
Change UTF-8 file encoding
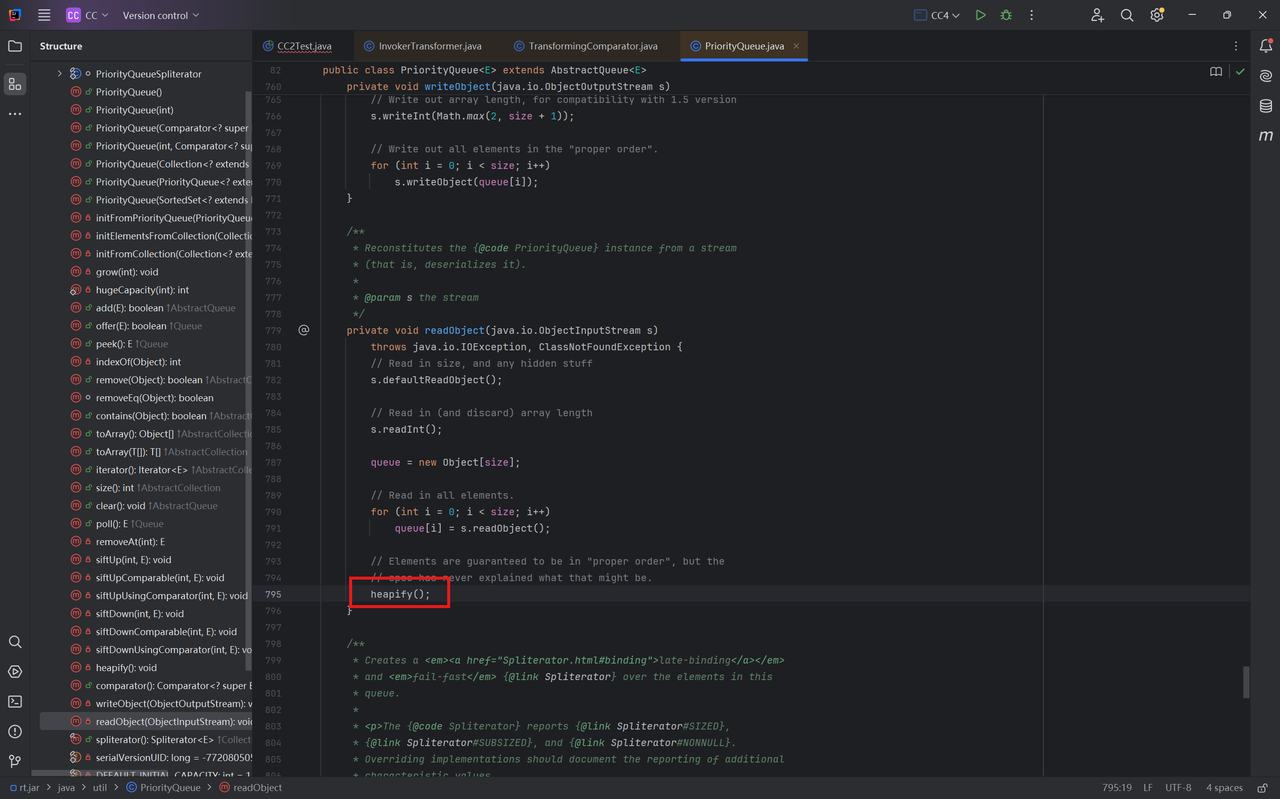(x=1178, y=788)
